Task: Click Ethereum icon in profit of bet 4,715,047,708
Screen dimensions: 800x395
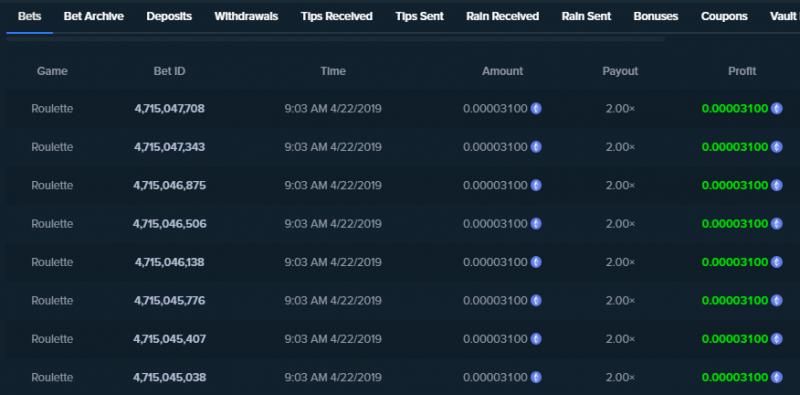Action: click(777, 108)
